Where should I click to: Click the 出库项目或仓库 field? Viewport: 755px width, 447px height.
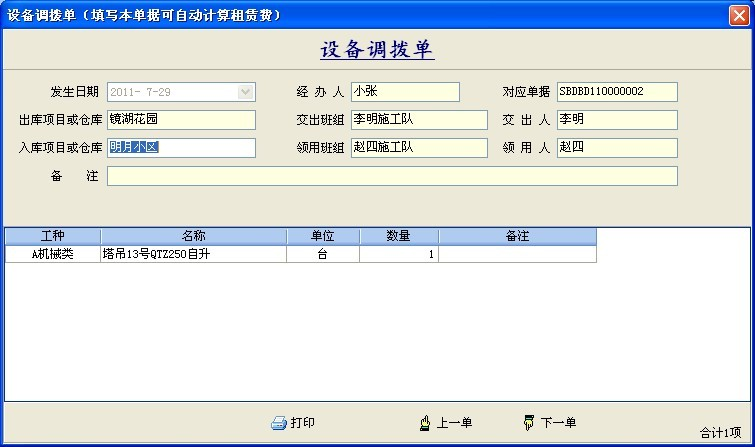(181, 120)
